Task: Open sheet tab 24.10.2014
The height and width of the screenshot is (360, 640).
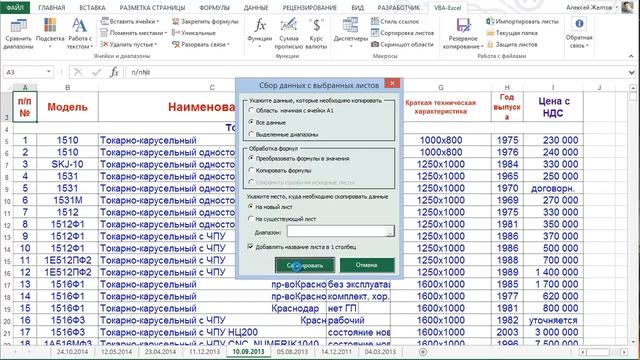Action: 72,351
